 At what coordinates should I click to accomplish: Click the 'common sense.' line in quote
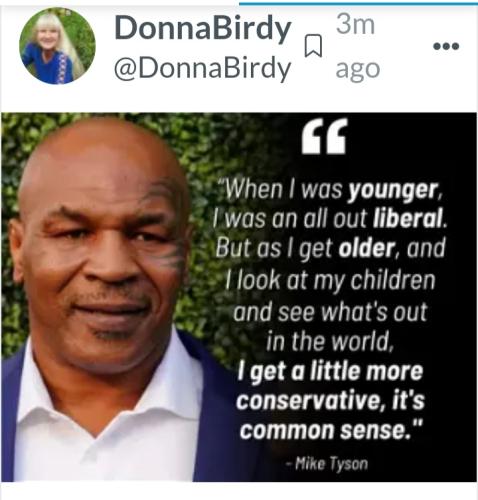tap(332, 430)
